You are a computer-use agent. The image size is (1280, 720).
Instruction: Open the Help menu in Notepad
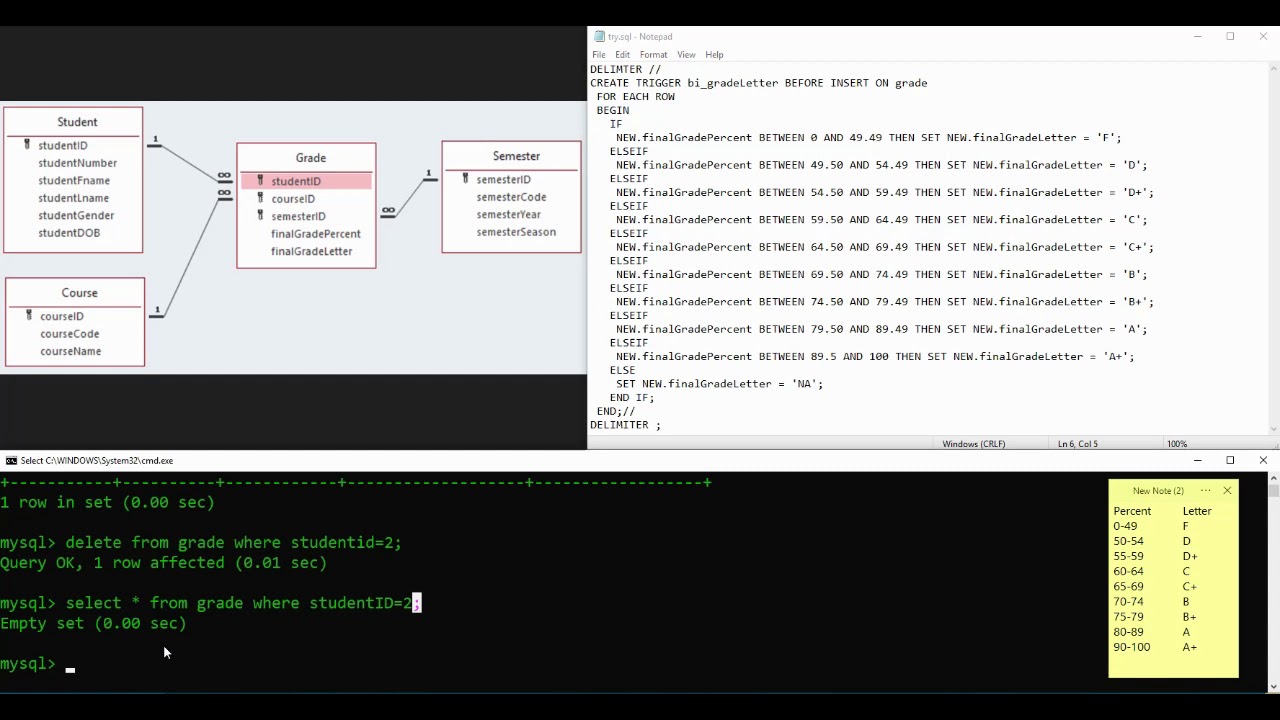coord(714,55)
